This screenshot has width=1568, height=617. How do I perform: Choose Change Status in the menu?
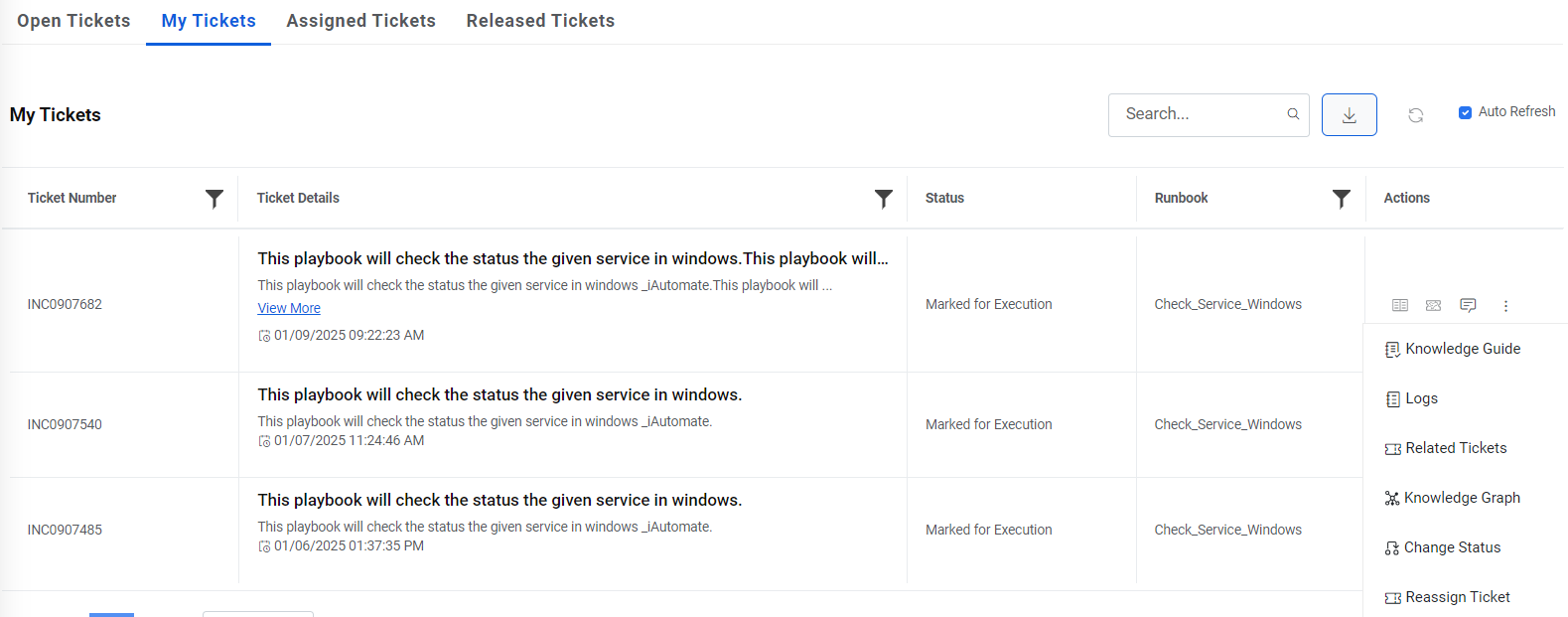coord(1452,547)
